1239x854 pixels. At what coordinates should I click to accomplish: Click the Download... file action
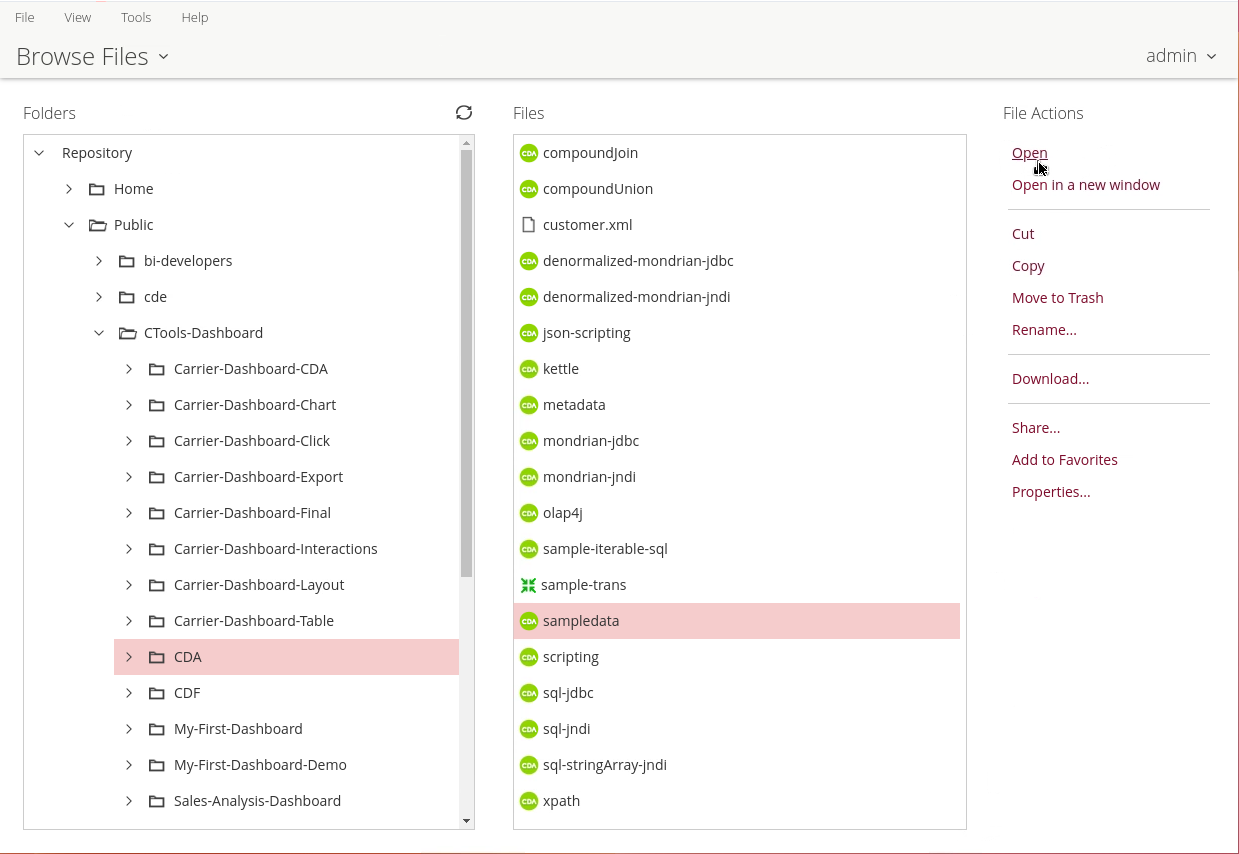point(1050,379)
